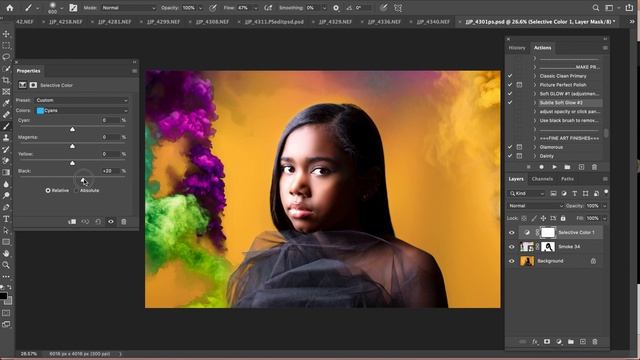The image size is (640, 360).
Task: Open the Colors Cyans dropdown
Action: click(x=82, y=111)
